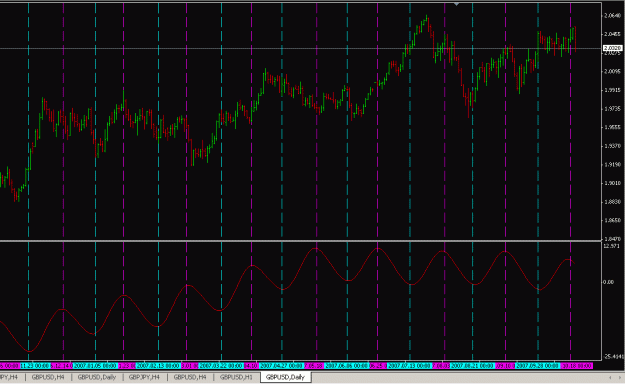
Task: Click the 1.9190 price scale value
Action: pyautogui.click(x=612, y=164)
